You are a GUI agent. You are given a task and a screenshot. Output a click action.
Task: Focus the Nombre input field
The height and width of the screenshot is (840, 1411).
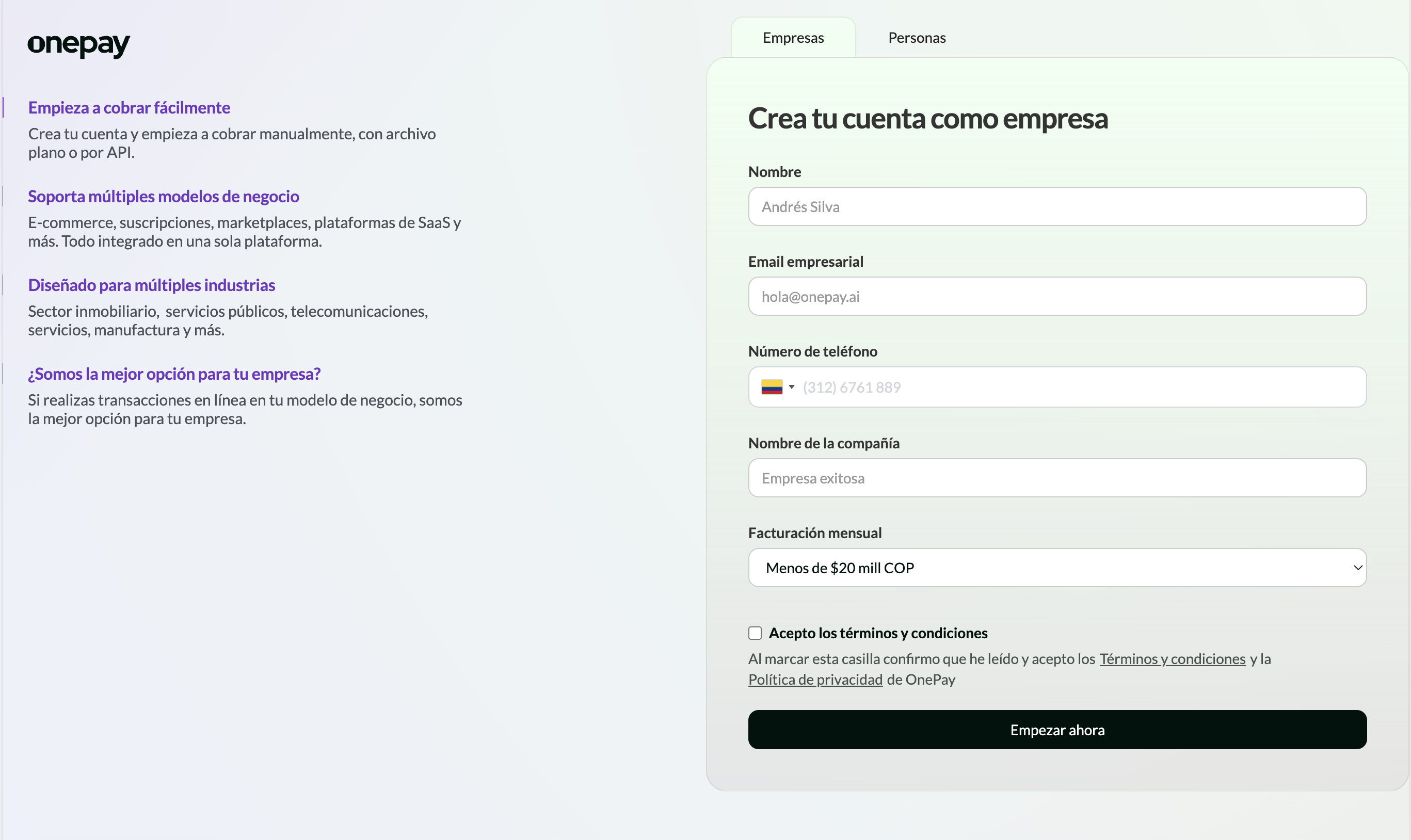(x=1057, y=206)
